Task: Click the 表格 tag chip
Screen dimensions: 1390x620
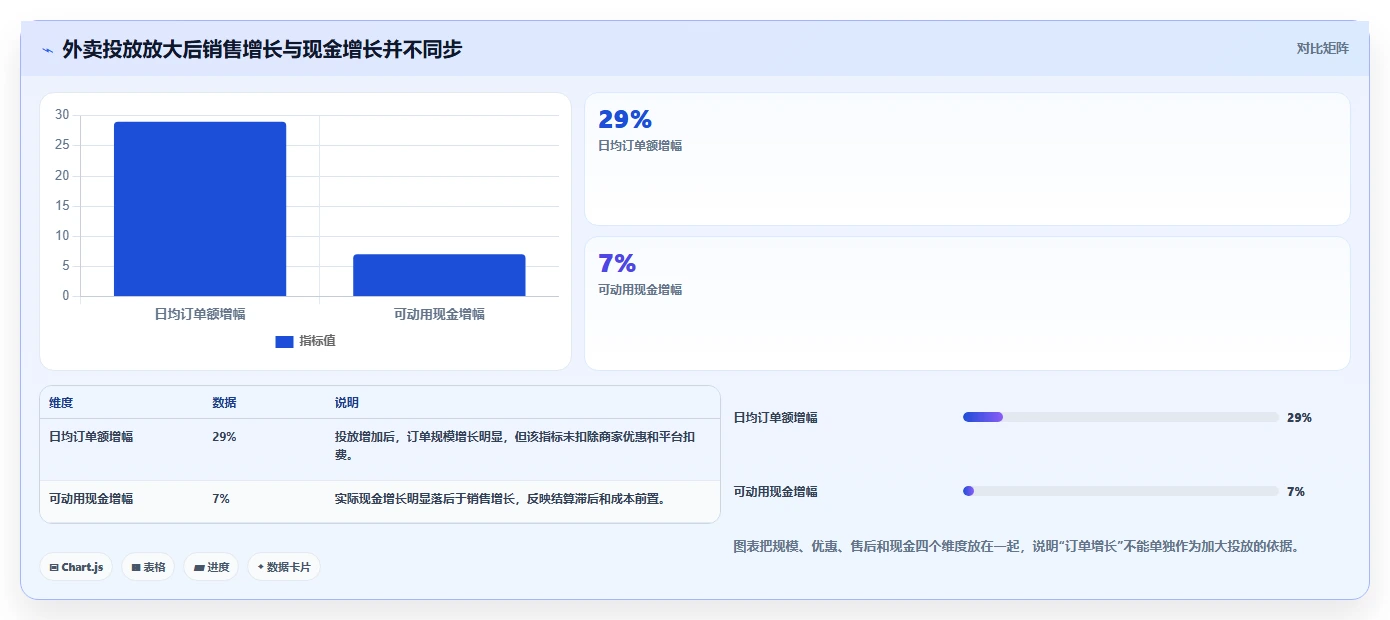Action: click(148, 567)
